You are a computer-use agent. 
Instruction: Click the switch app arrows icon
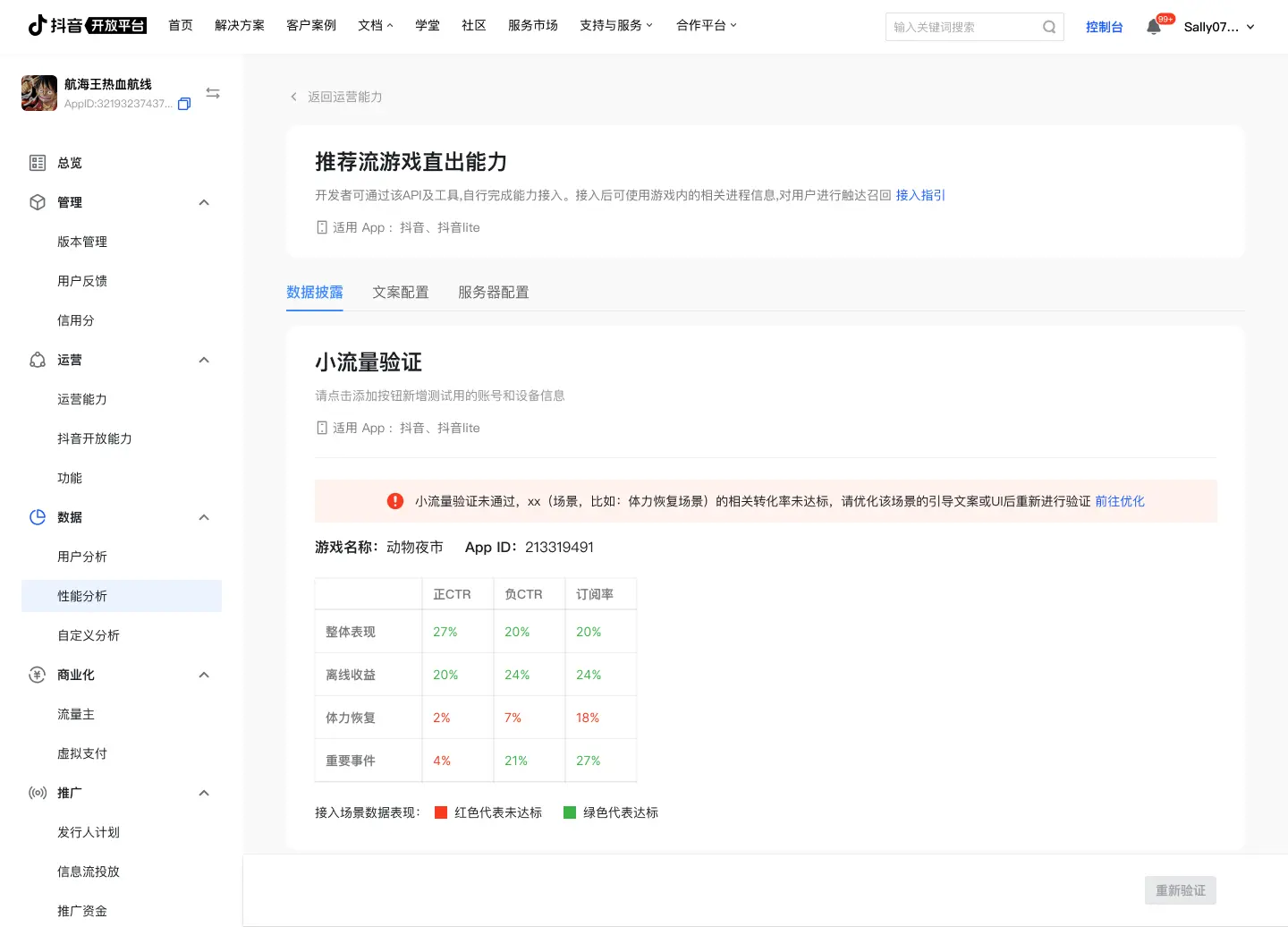[213, 93]
